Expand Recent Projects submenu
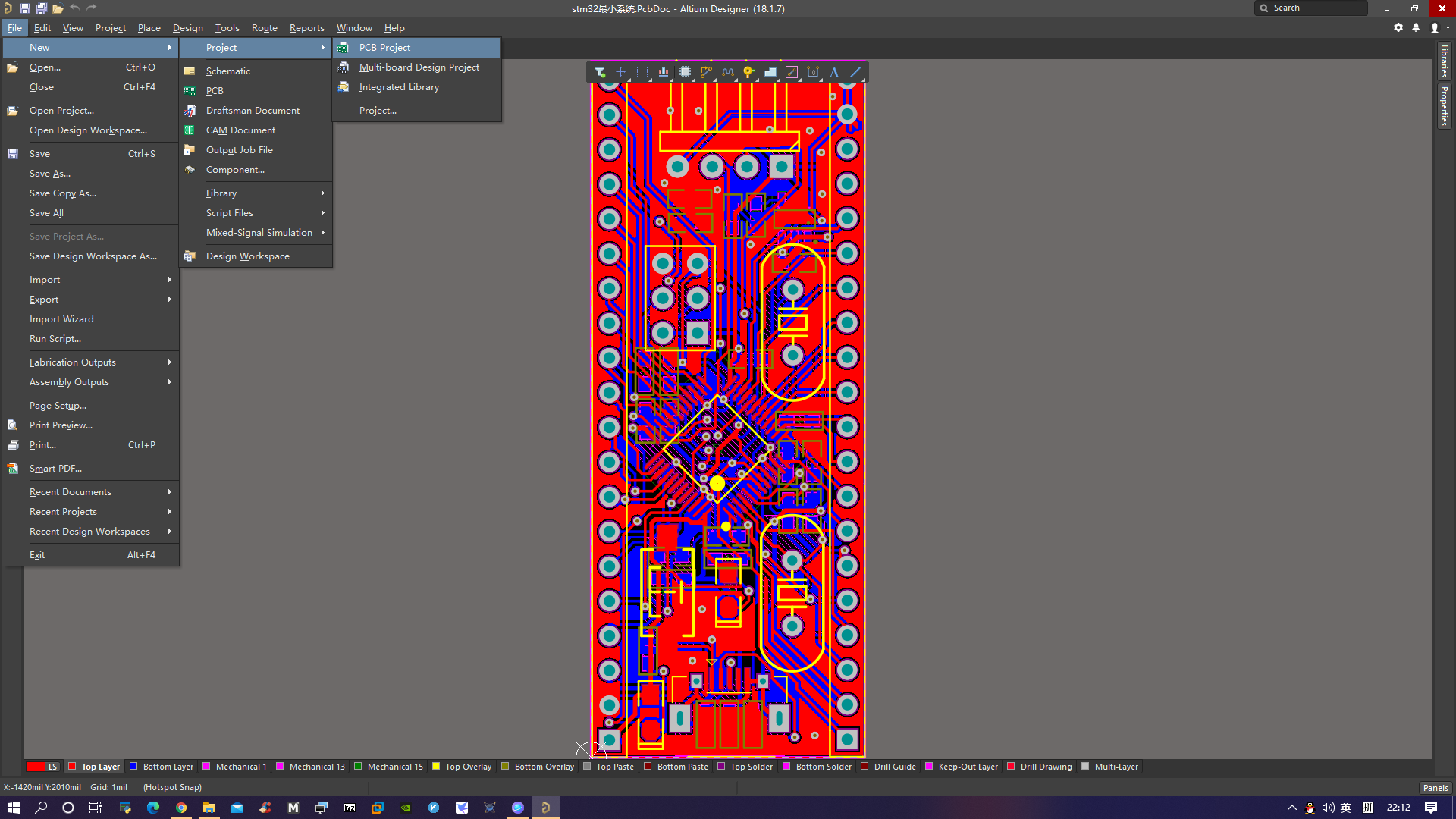 90,511
